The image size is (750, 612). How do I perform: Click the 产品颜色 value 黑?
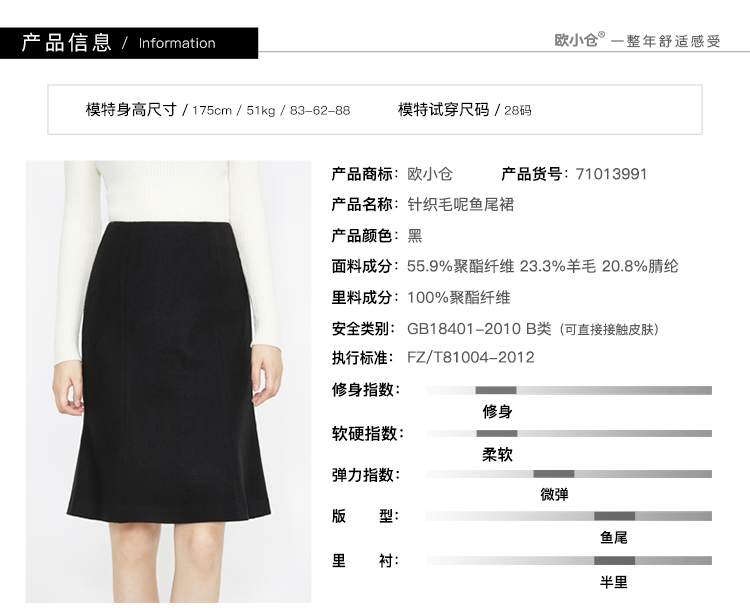(415, 236)
